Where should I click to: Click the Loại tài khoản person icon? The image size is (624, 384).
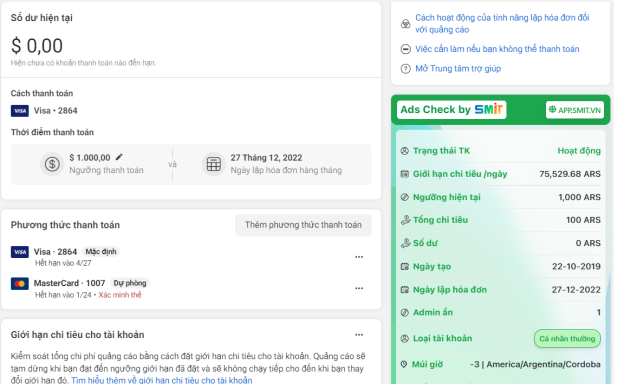point(405,339)
